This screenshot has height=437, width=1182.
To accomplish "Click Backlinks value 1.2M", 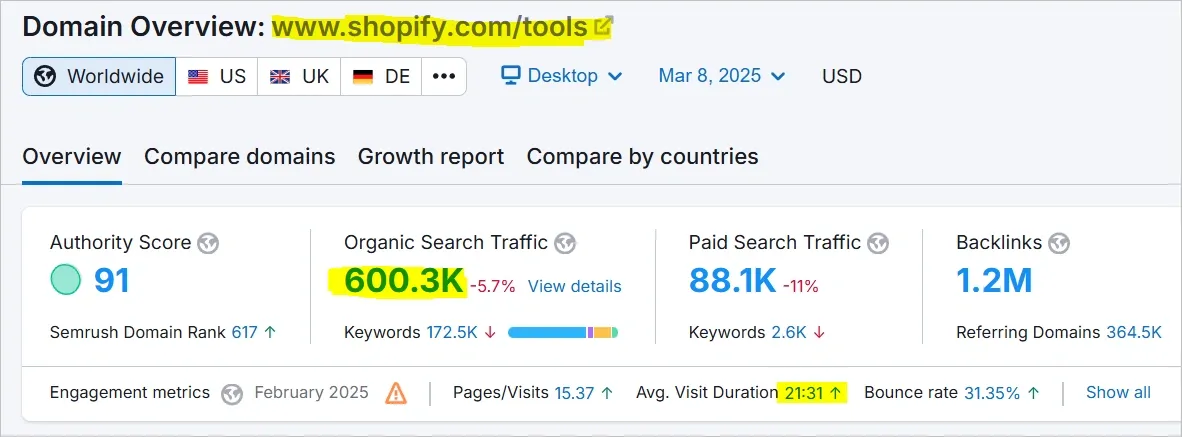I will tap(994, 280).
